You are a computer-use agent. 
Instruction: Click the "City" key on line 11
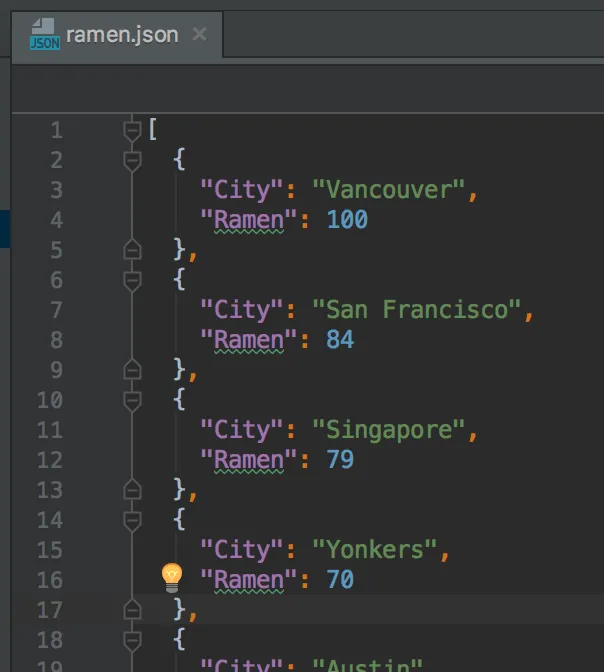[x=242, y=429]
